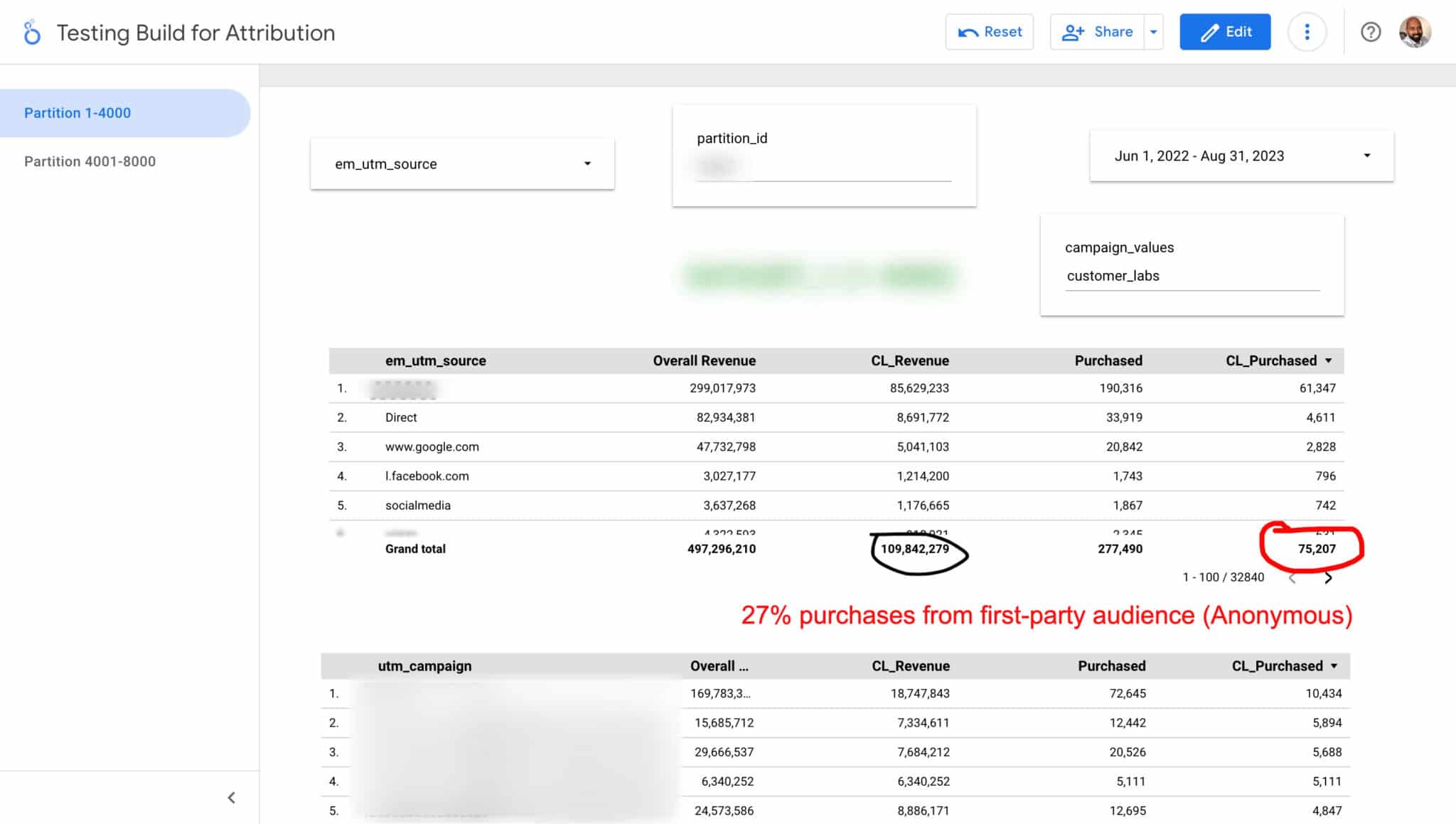Open the Share button dropdown arrow
The height and width of the screenshot is (824, 1456).
pyautogui.click(x=1153, y=31)
